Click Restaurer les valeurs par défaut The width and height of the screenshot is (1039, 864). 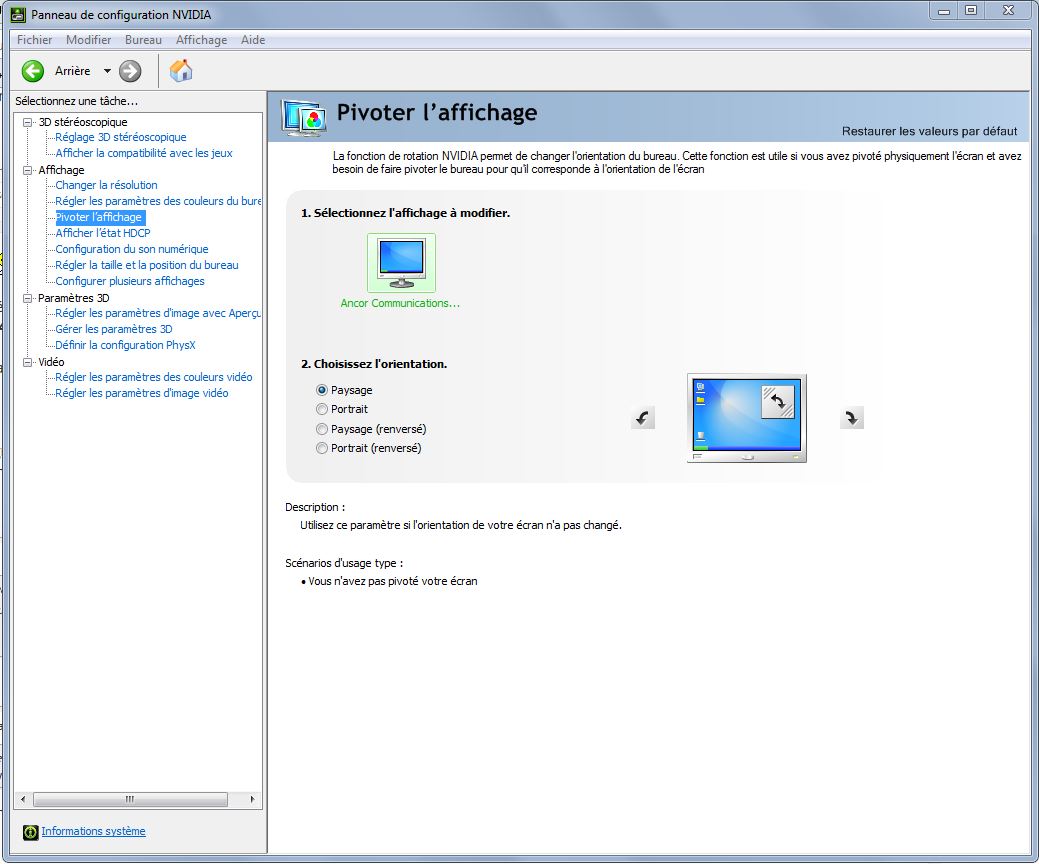coord(929,131)
